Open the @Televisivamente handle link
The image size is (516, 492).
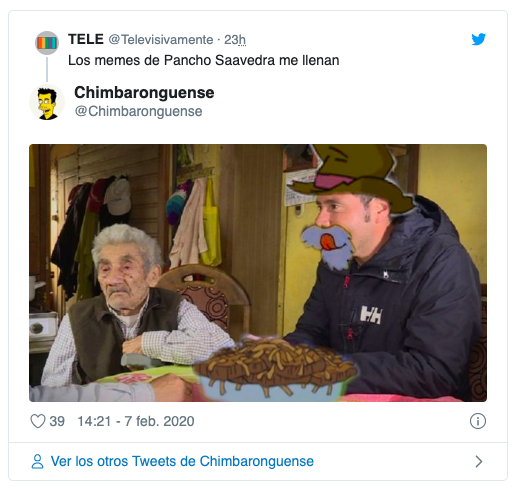[x=161, y=40]
